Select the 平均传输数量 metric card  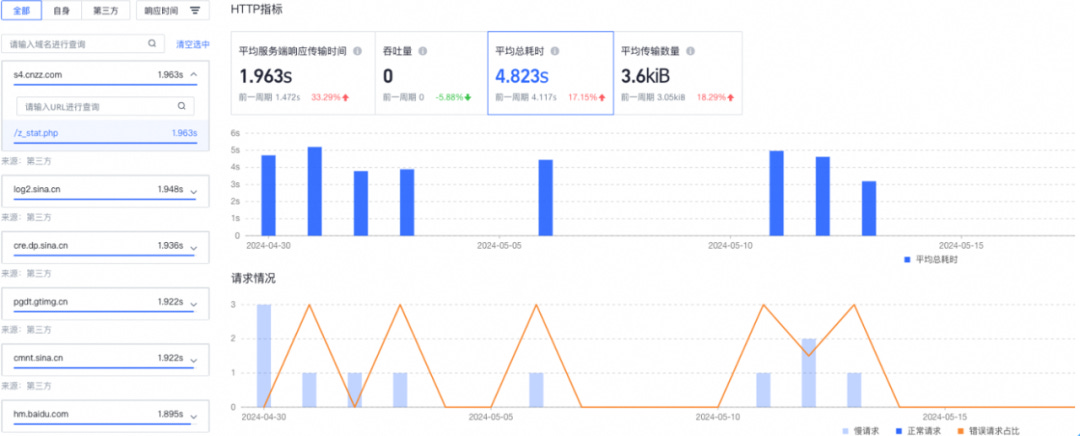click(678, 72)
